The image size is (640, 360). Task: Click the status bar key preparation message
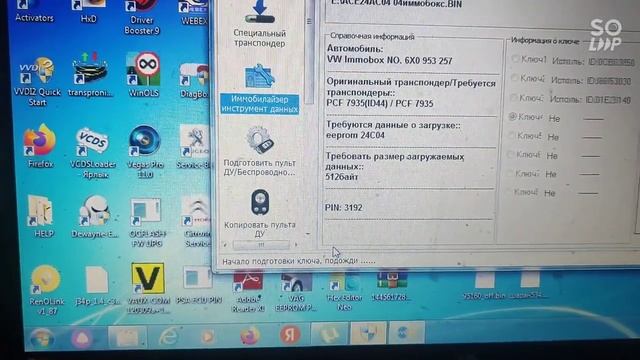click(298, 260)
